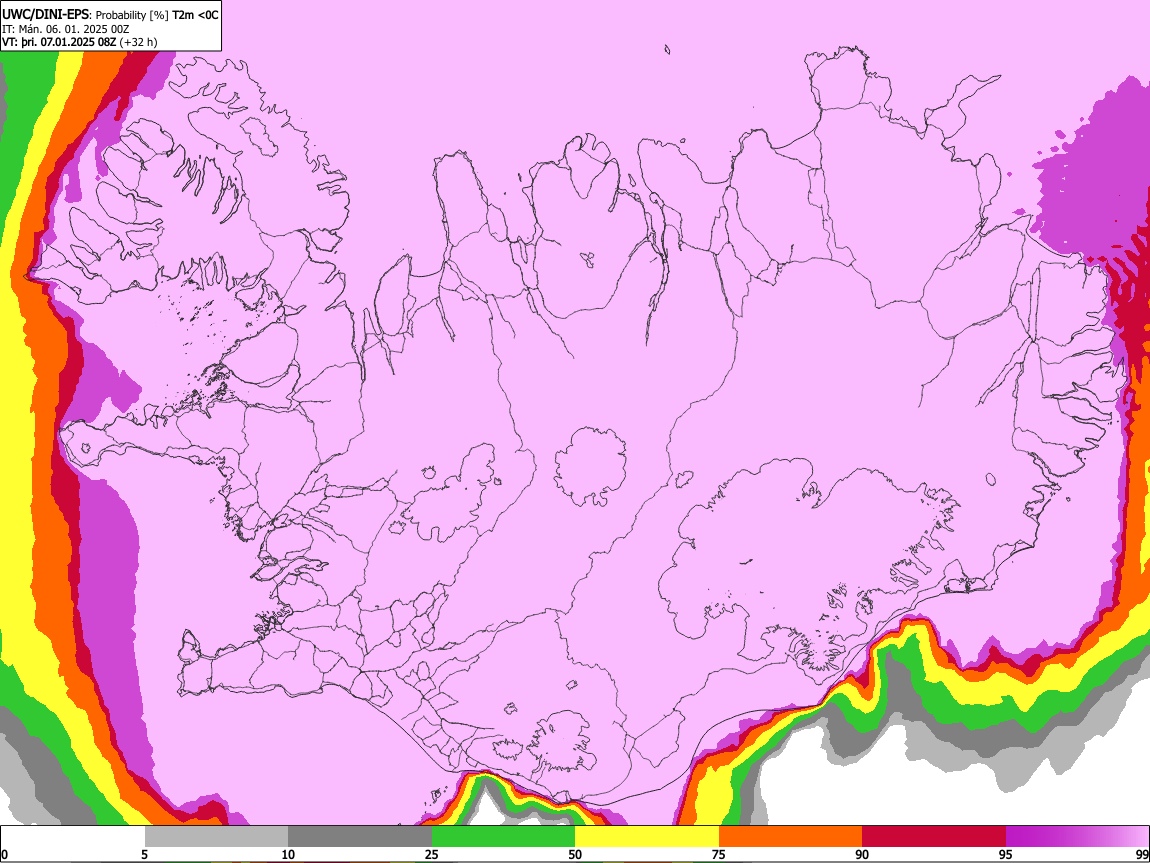Click the '50' legend tick label
This screenshot has width=1150, height=863.
(x=575, y=854)
